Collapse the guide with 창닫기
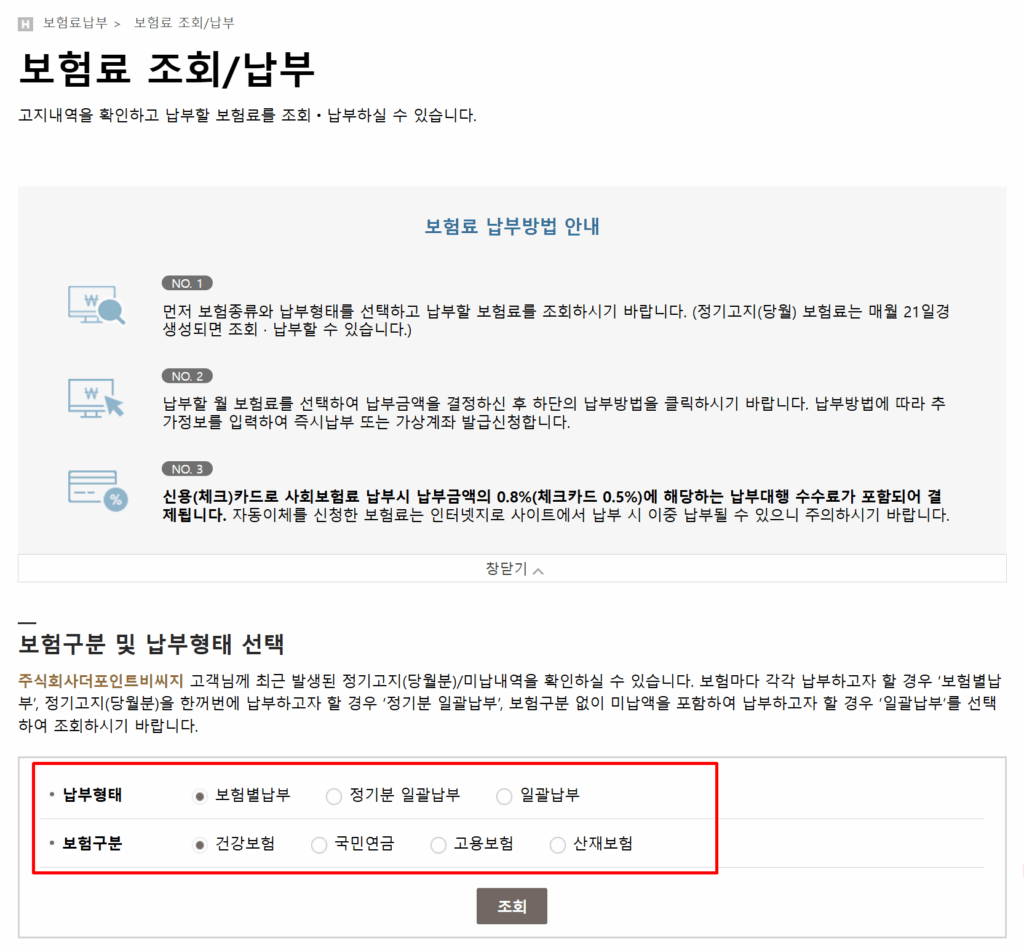The width and height of the screenshot is (1024, 947). [513, 569]
